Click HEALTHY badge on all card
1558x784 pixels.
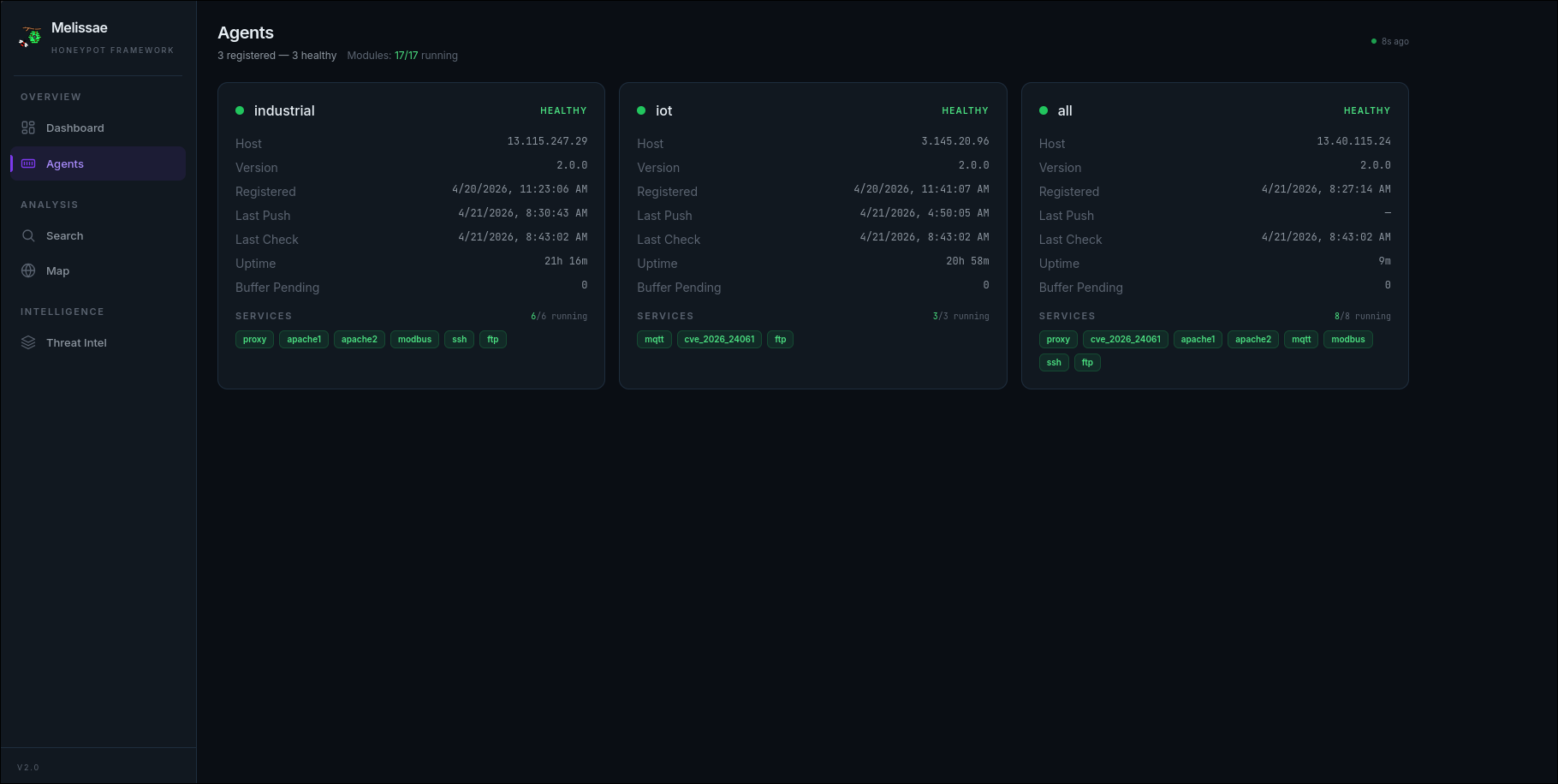[x=1367, y=110]
